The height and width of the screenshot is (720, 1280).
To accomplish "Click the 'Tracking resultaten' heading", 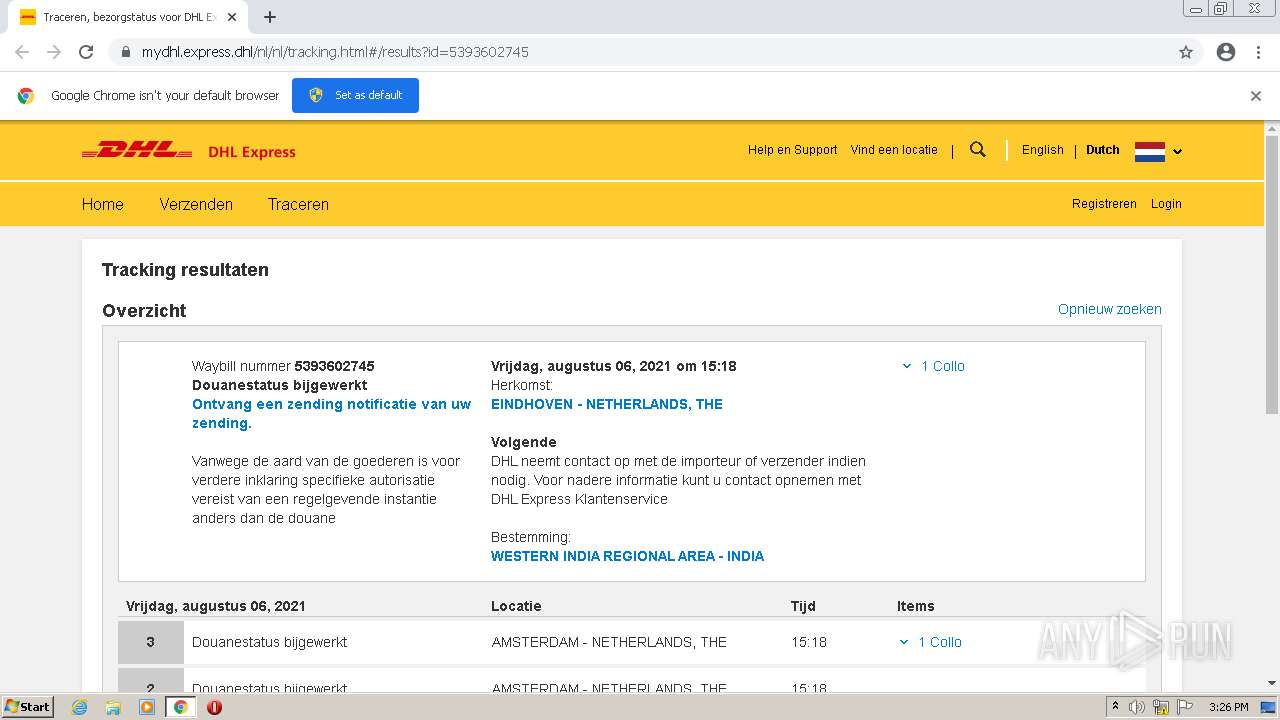I will click(x=185, y=270).
